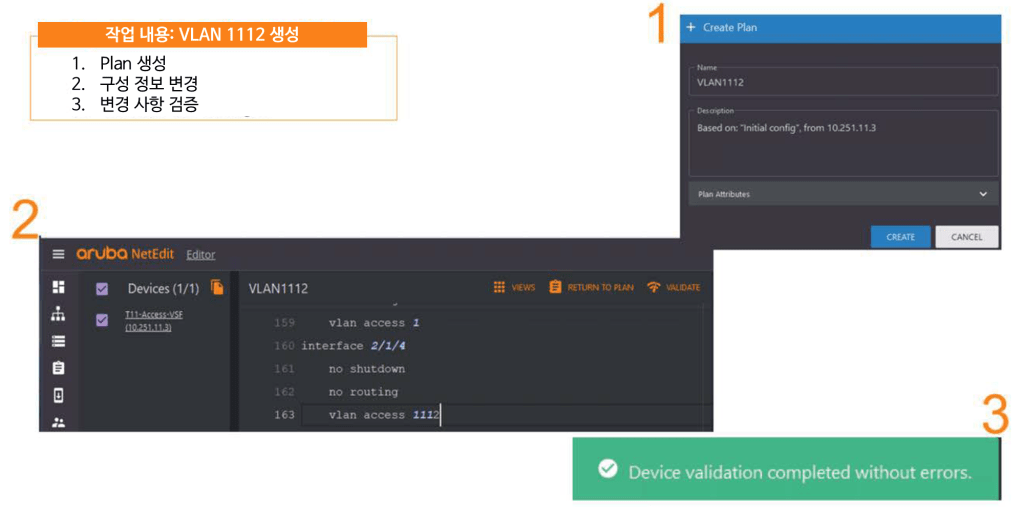
Task: Click Validate in the editor toolbar
Action: pyautogui.click(x=673, y=288)
